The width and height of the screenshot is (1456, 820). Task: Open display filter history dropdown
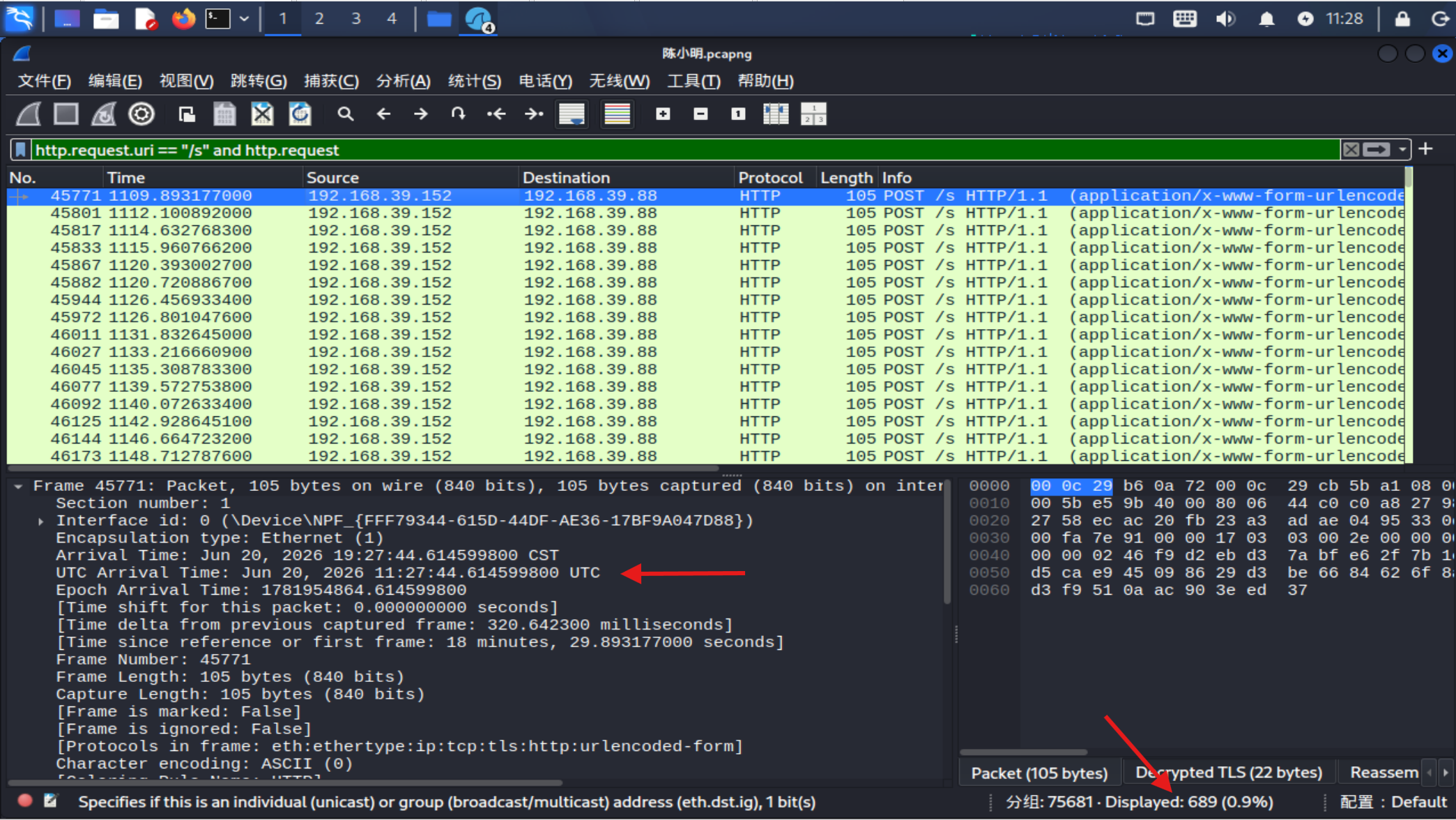[1402, 149]
